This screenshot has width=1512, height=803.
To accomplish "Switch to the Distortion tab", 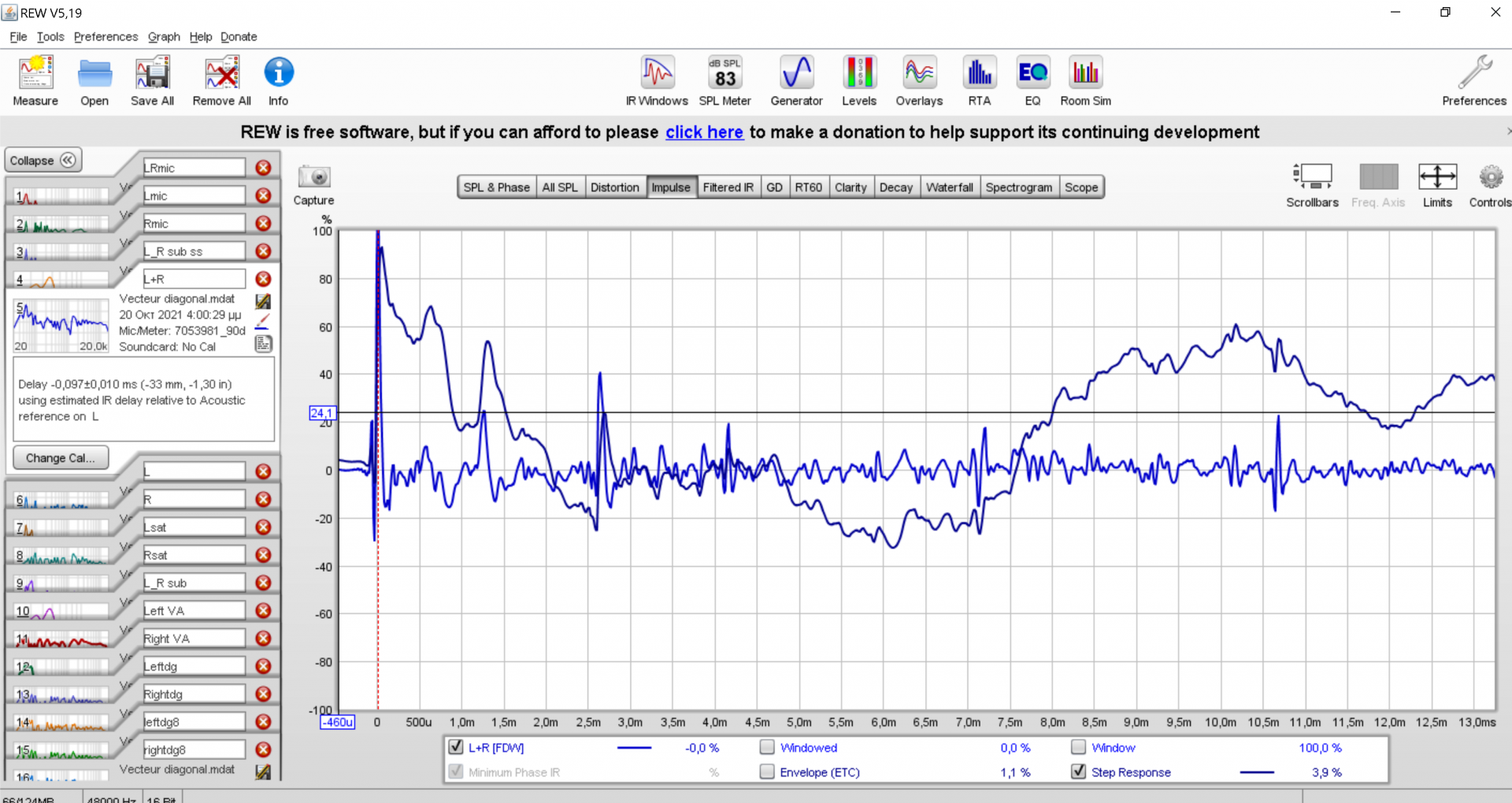I will pyautogui.click(x=615, y=187).
